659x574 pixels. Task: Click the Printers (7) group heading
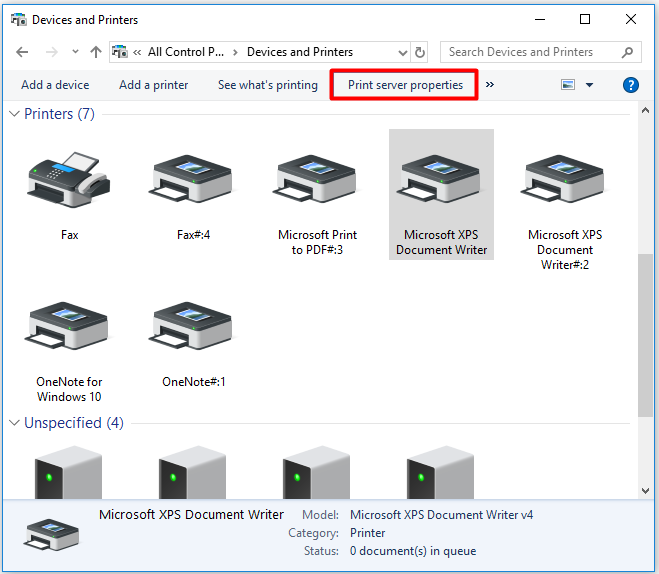pos(59,114)
